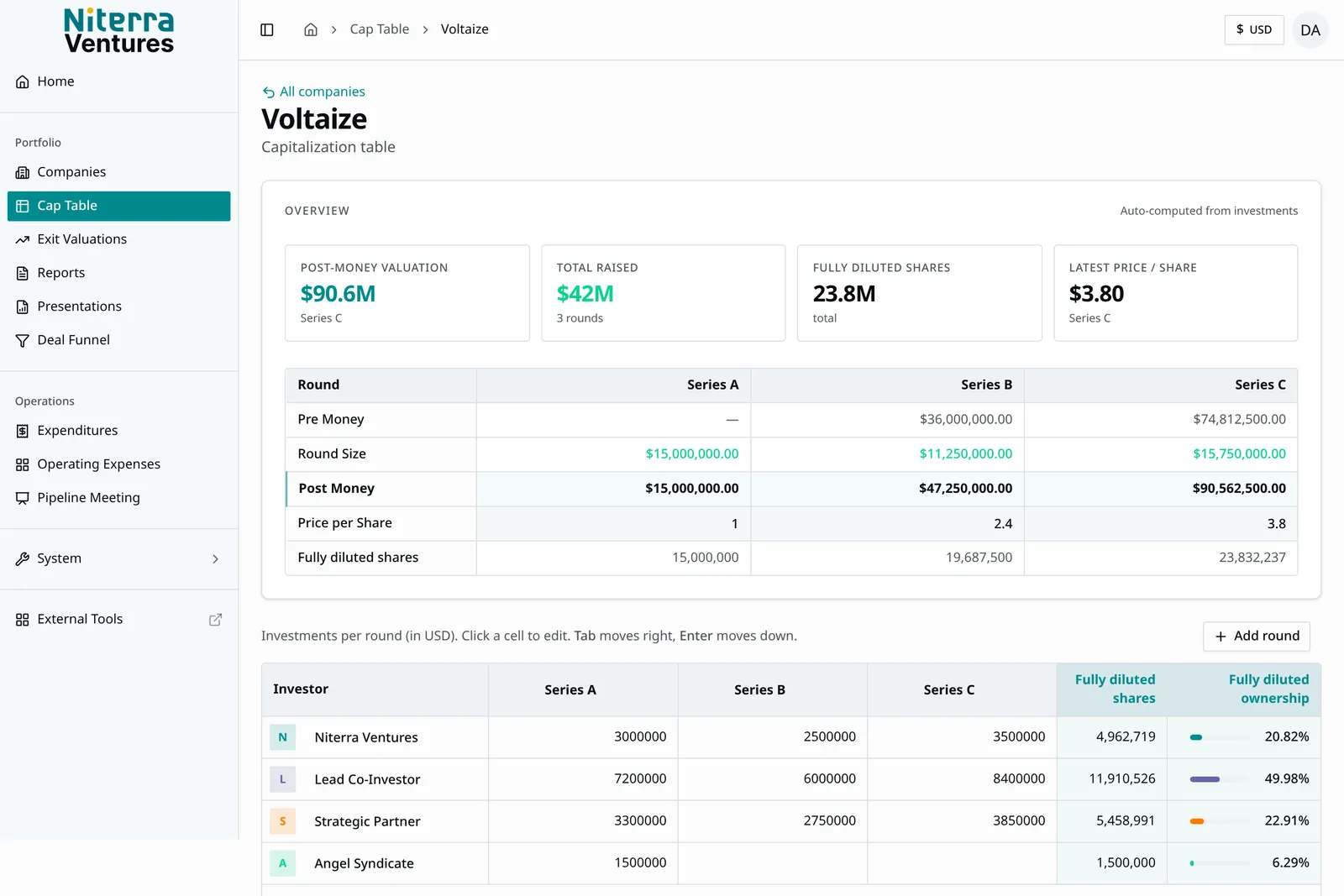
Task: Click the All companies back arrow icon
Action: 269,92
